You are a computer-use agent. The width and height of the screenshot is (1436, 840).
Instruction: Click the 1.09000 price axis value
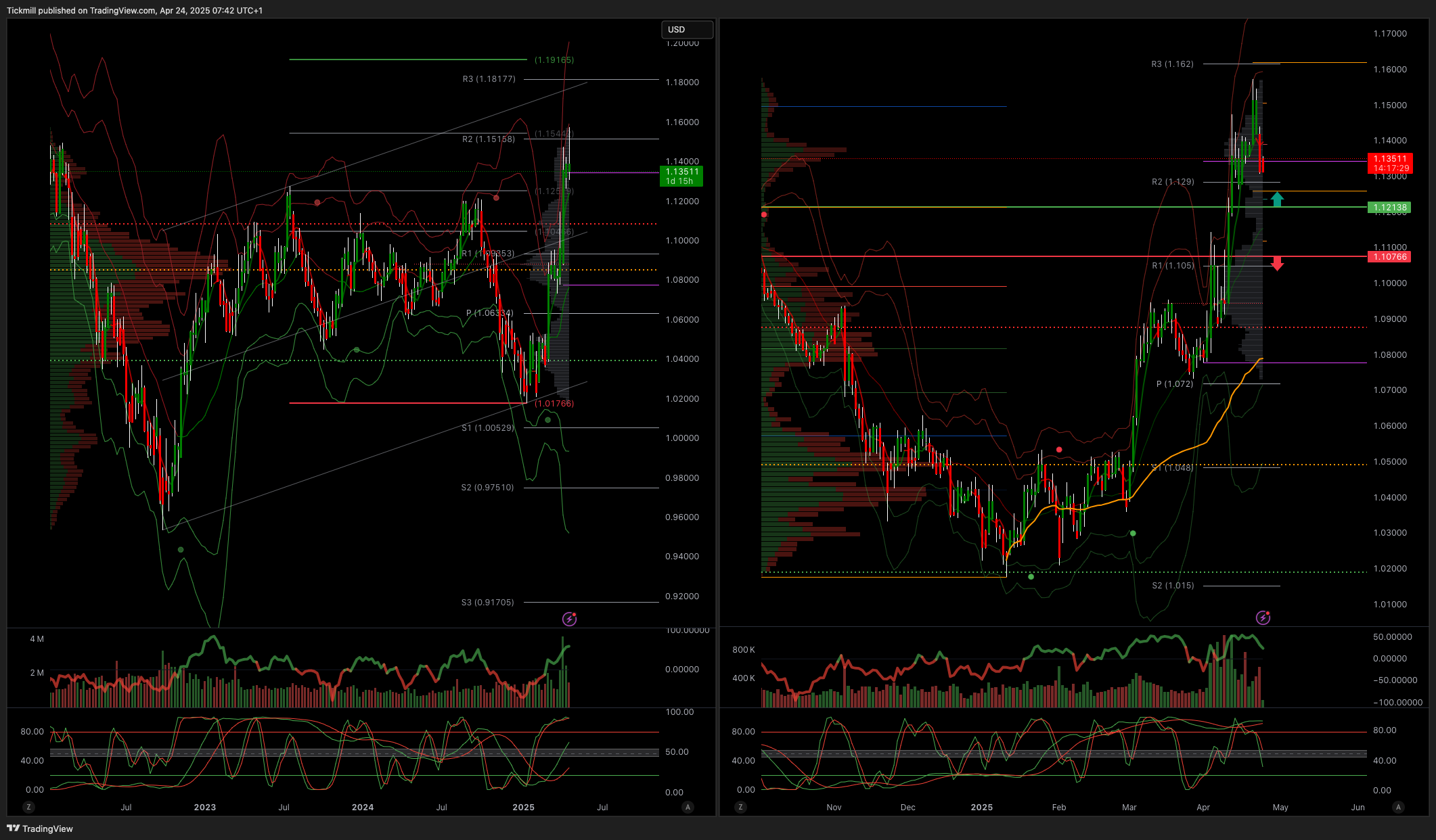(x=1390, y=319)
